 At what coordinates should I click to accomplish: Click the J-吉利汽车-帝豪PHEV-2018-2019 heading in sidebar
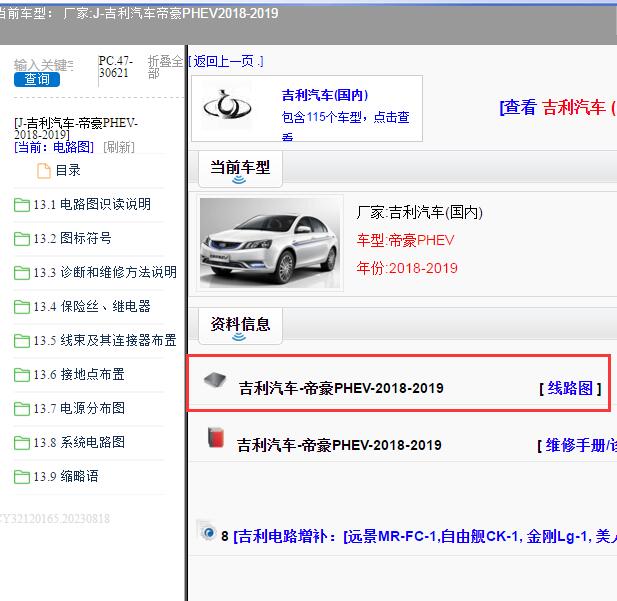(76, 129)
